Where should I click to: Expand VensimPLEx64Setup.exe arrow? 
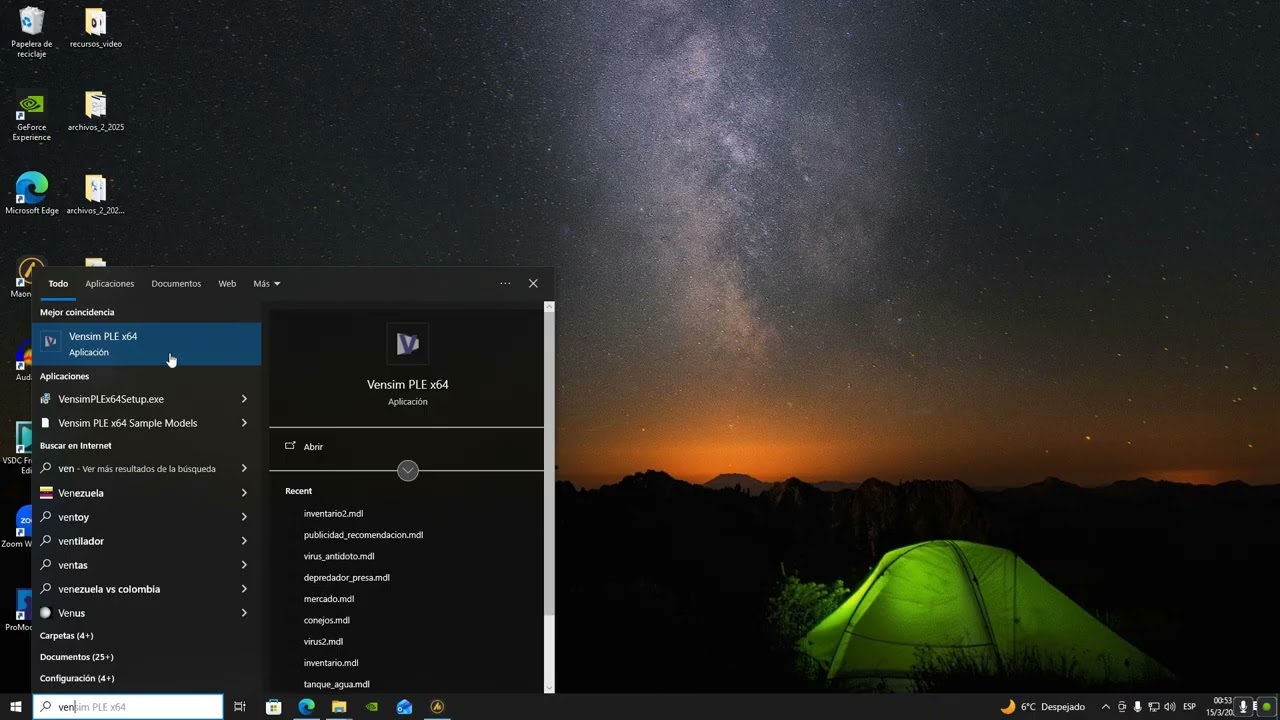[244, 399]
